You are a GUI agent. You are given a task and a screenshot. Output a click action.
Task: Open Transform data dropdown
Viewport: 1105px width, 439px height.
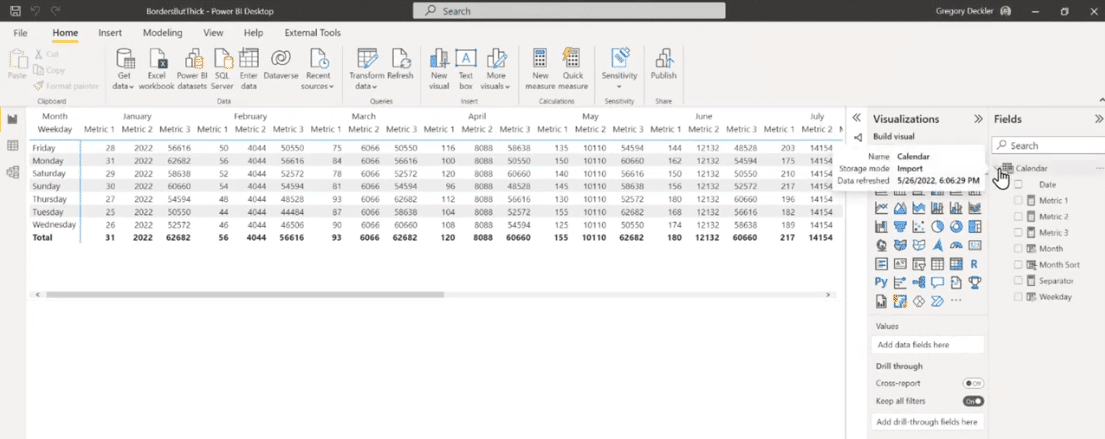[x=366, y=69]
